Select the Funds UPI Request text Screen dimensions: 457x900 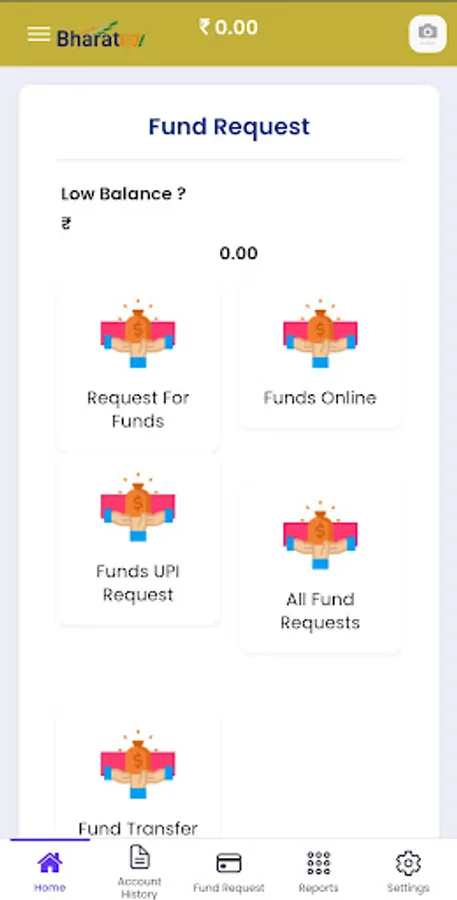click(x=138, y=583)
